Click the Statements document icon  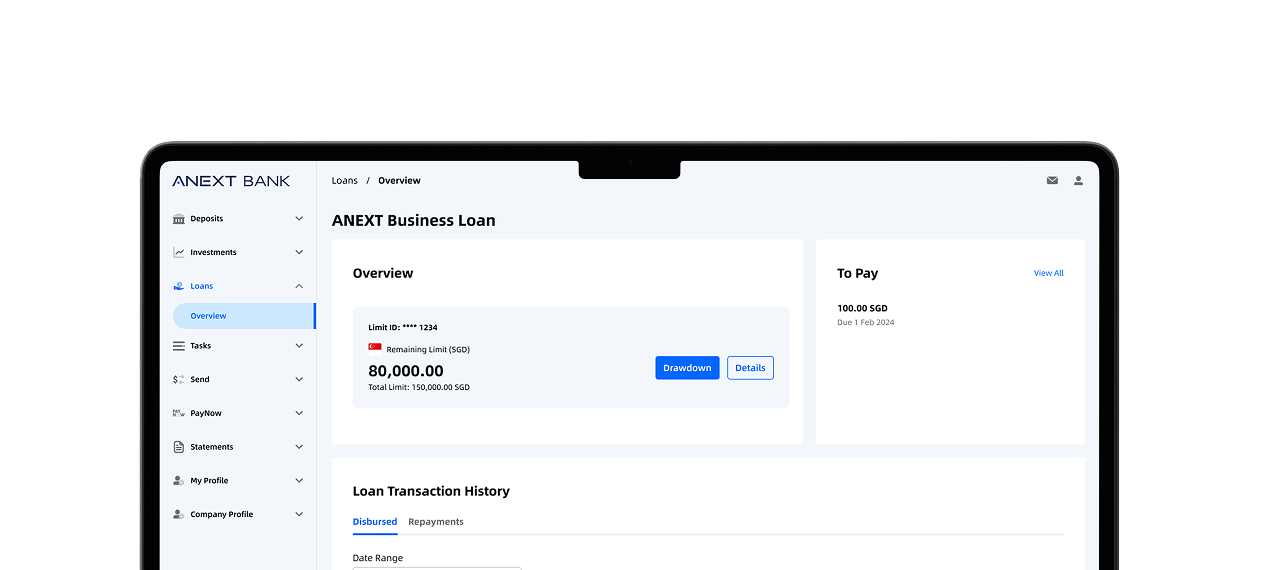point(179,447)
